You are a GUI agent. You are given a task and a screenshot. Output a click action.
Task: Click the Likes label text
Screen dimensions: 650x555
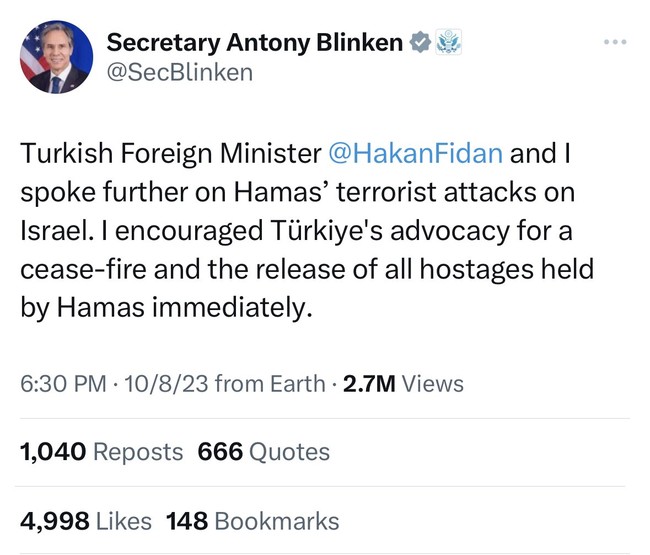pyautogui.click(x=124, y=521)
